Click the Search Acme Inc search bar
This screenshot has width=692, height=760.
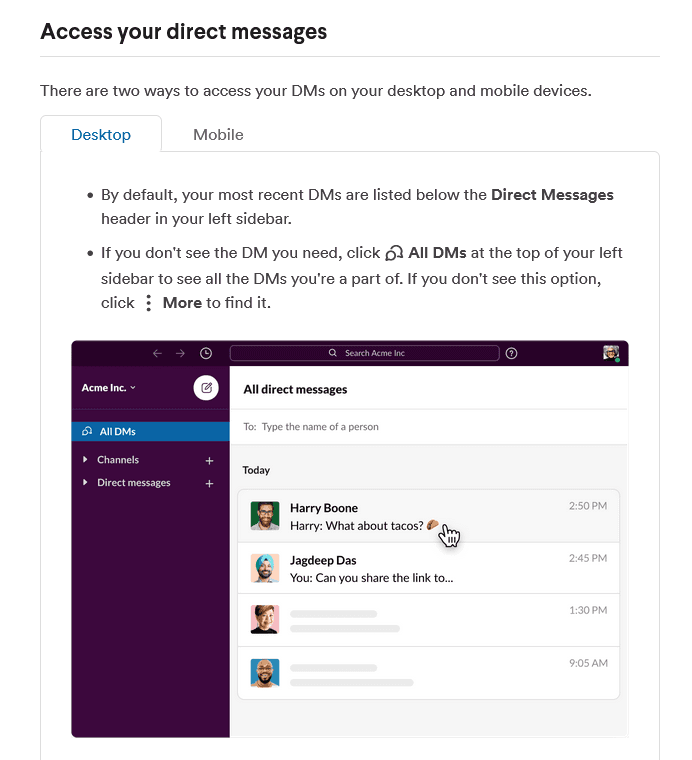point(364,353)
